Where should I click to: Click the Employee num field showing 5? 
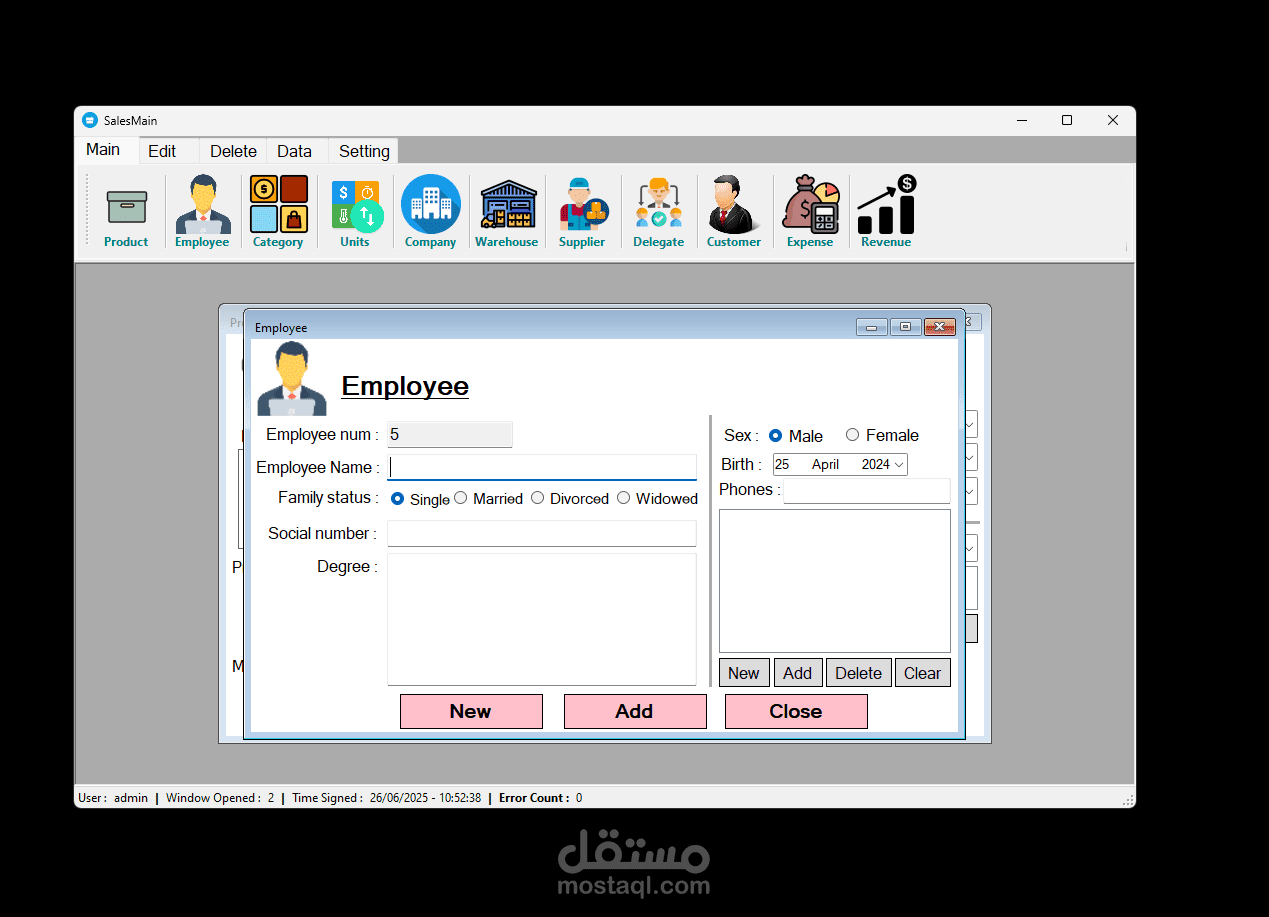[x=450, y=434]
